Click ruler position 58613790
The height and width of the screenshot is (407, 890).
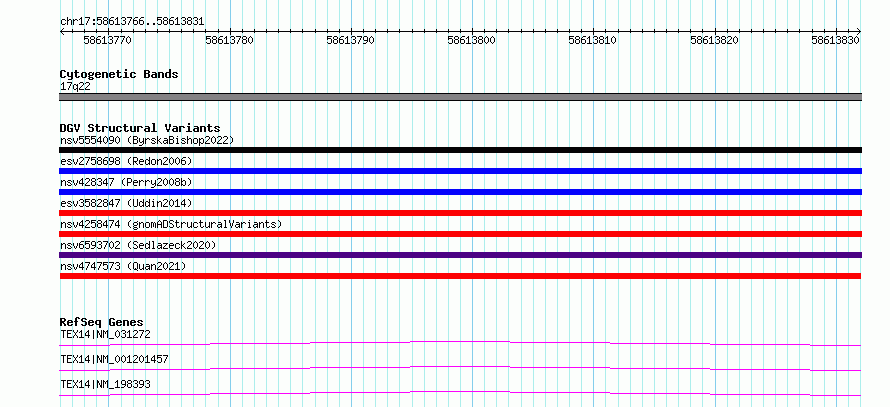pos(350,41)
